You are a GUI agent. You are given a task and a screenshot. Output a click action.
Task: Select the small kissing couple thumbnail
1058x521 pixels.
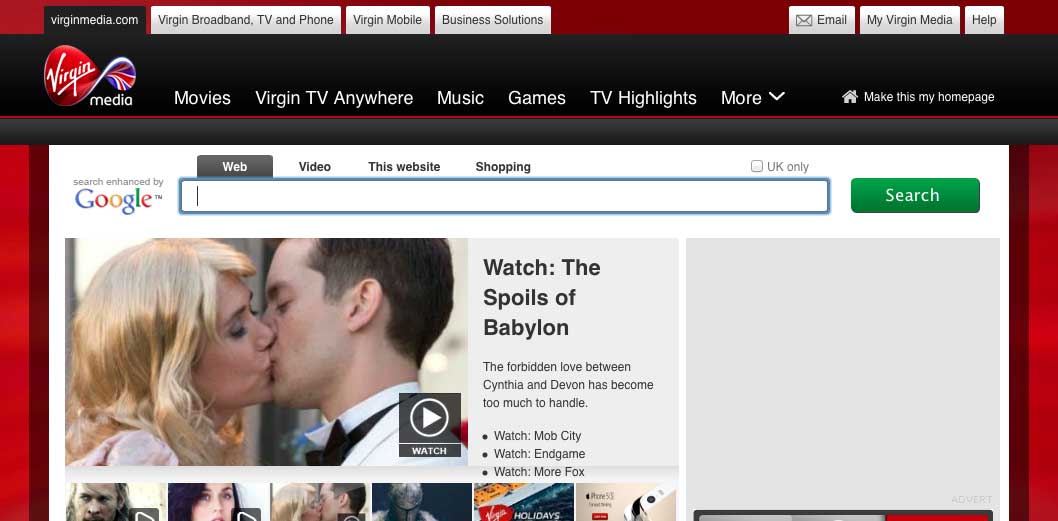click(x=320, y=502)
